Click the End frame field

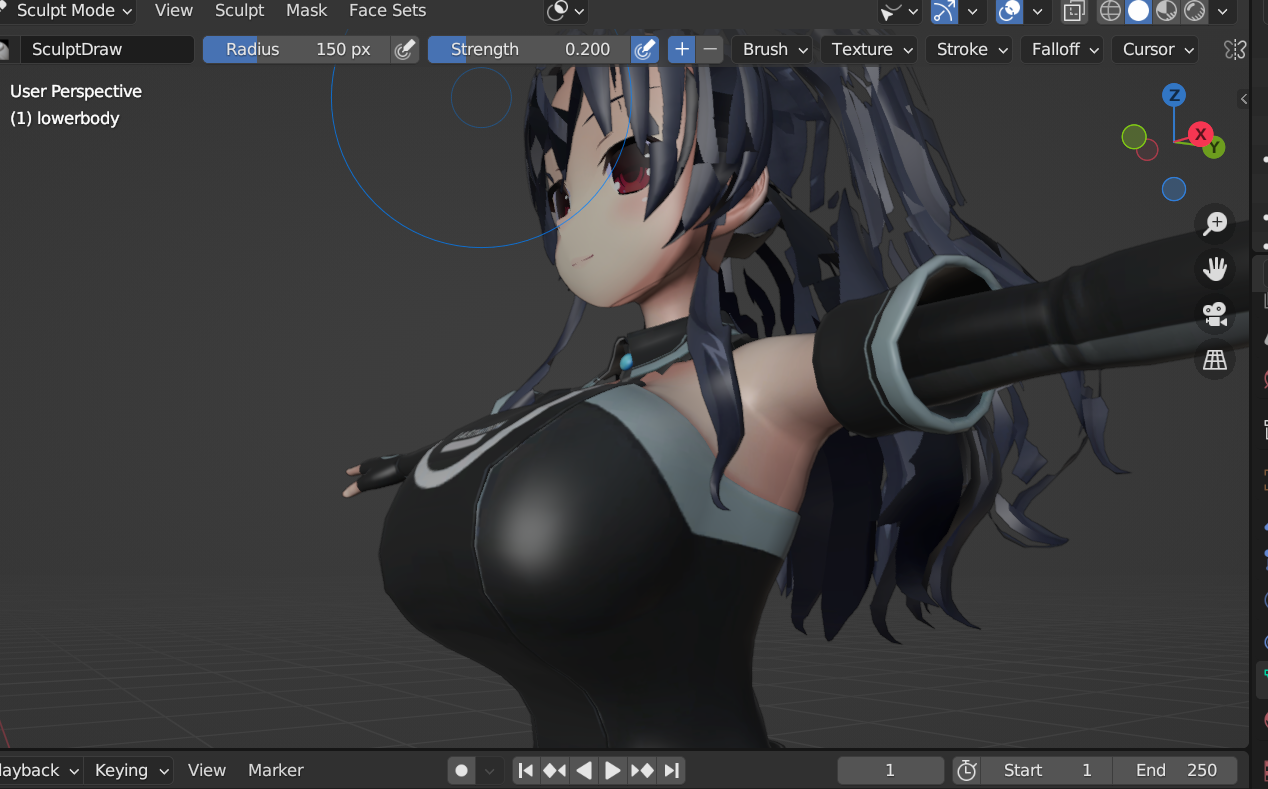point(1174,770)
